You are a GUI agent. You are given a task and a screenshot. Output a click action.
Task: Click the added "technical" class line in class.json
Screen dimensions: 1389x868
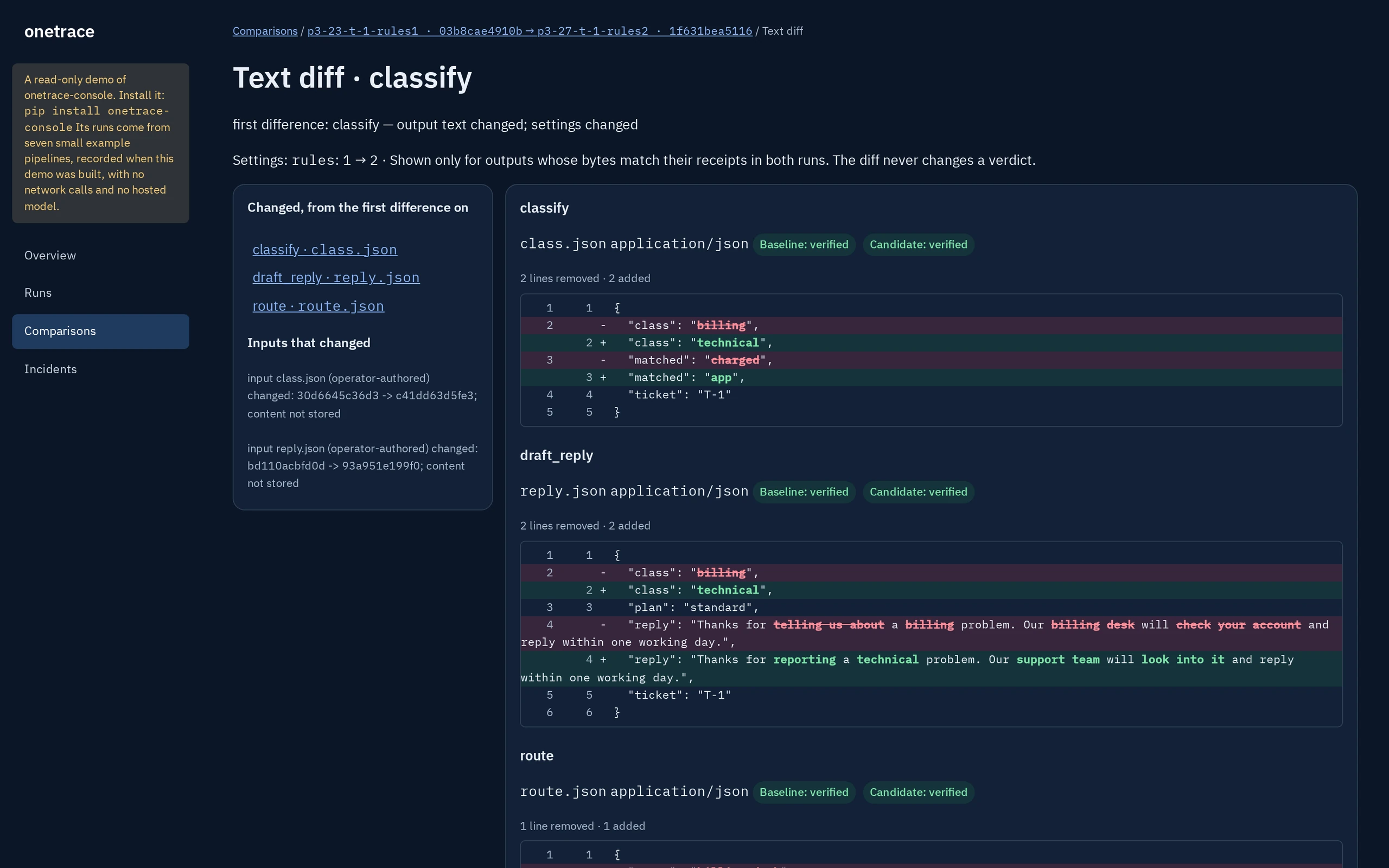tap(931, 343)
